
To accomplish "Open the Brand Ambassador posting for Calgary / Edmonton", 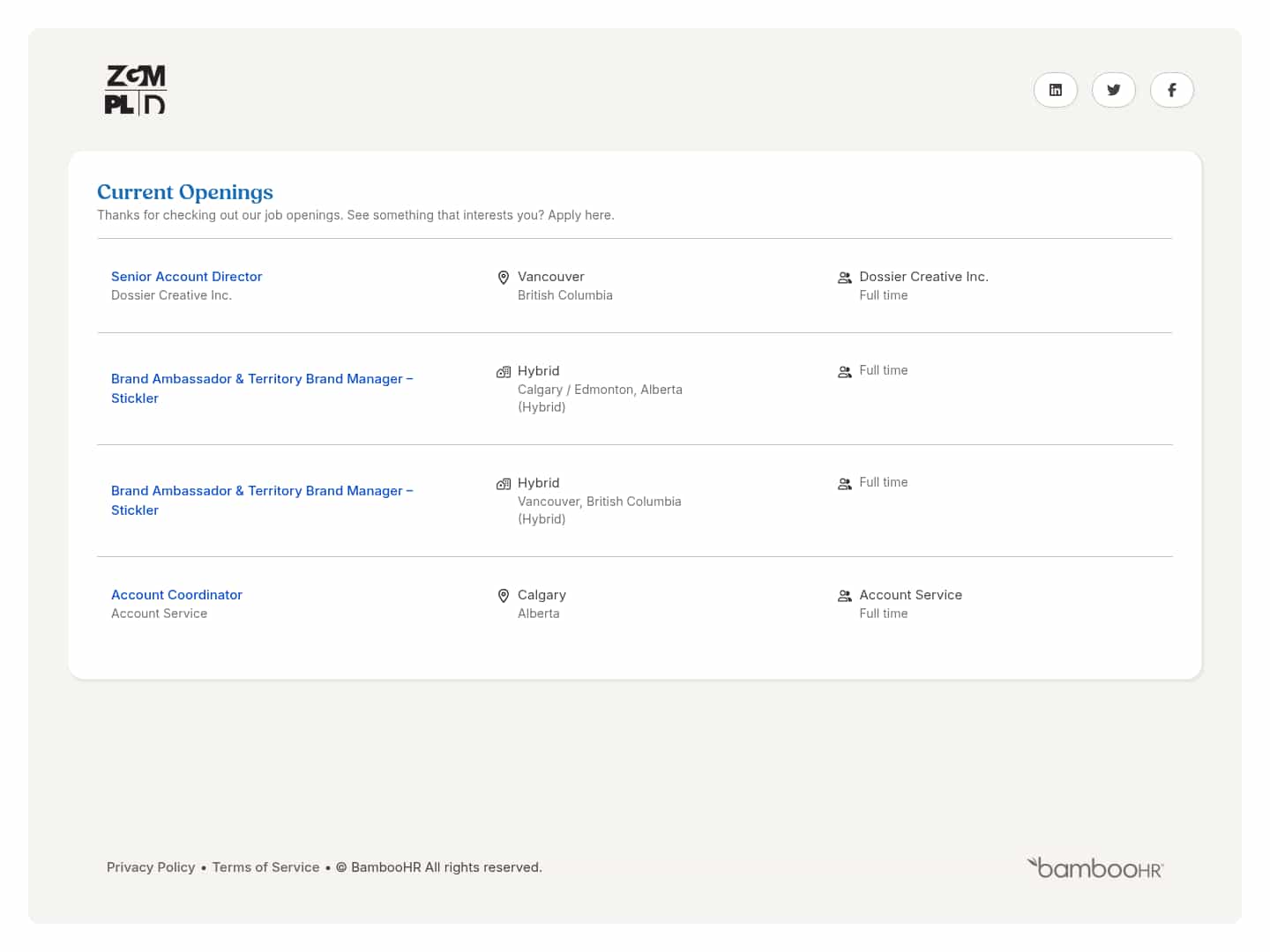I will click(262, 388).
